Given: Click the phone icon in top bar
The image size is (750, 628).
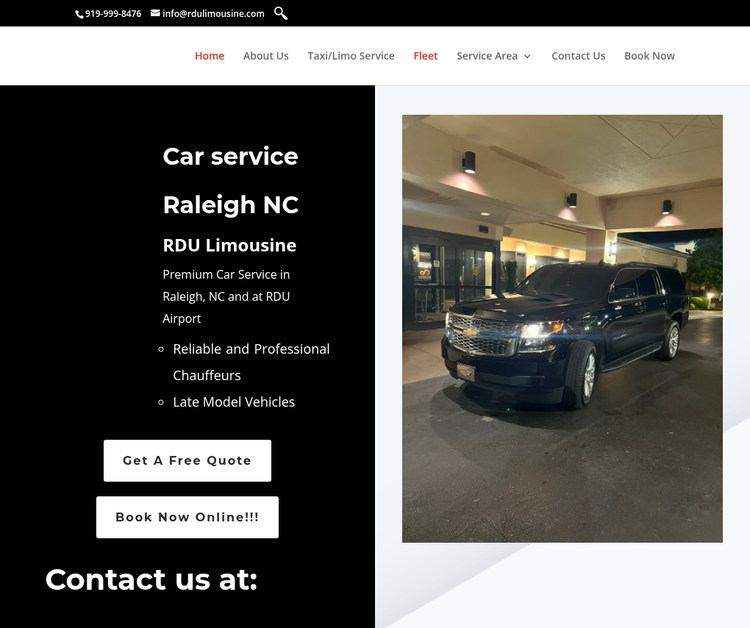Looking at the screenshot, I should click(x=79, y=14).
